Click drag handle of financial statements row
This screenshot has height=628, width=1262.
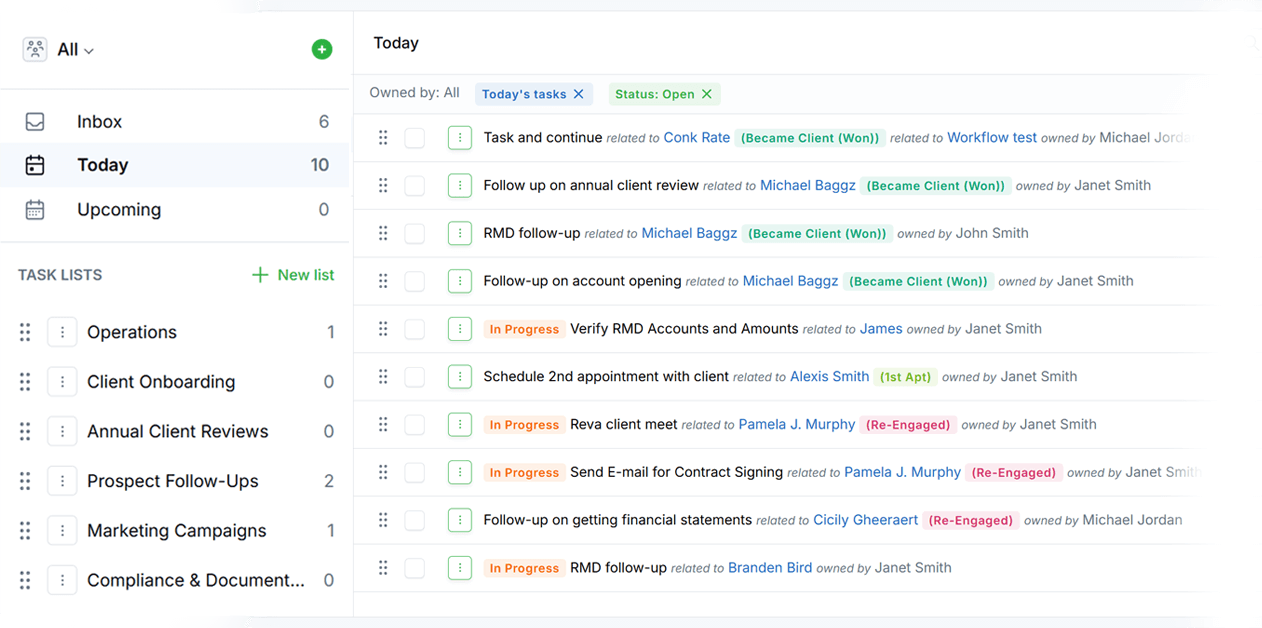click(383, 520)
